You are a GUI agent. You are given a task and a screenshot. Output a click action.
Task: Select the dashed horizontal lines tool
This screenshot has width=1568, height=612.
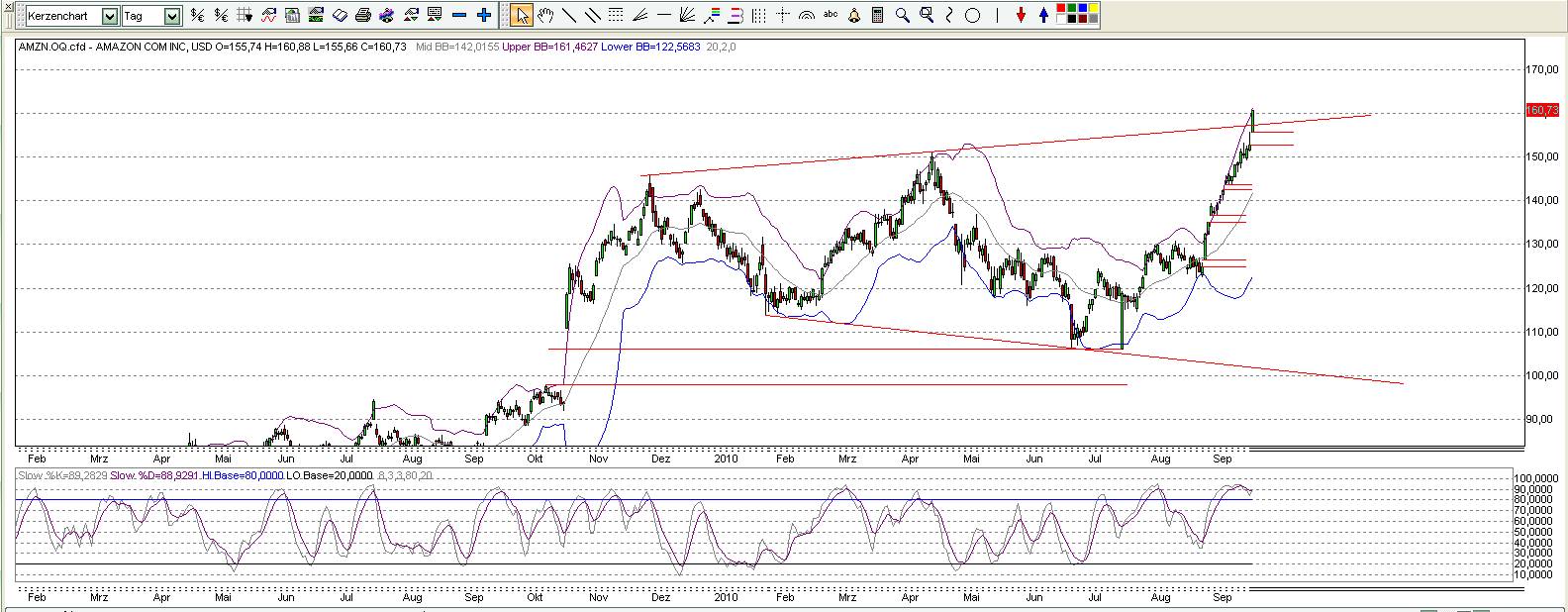[616, 15]
